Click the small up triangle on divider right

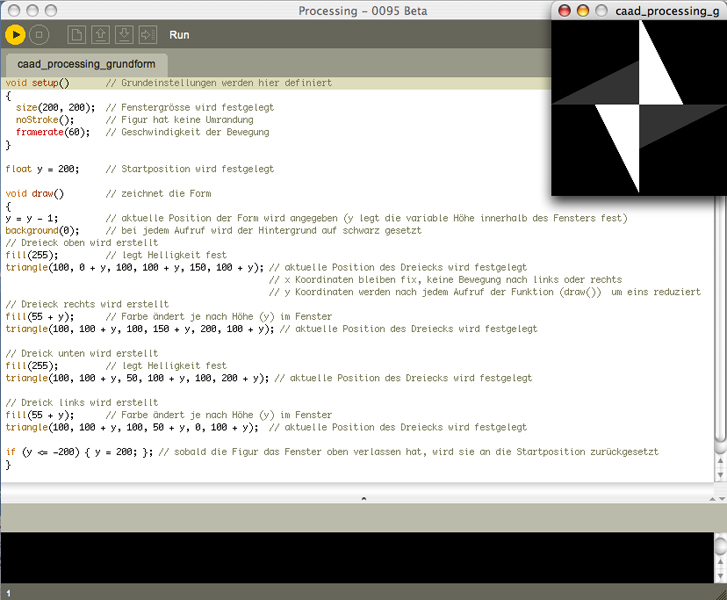click(x=712, y=499)
